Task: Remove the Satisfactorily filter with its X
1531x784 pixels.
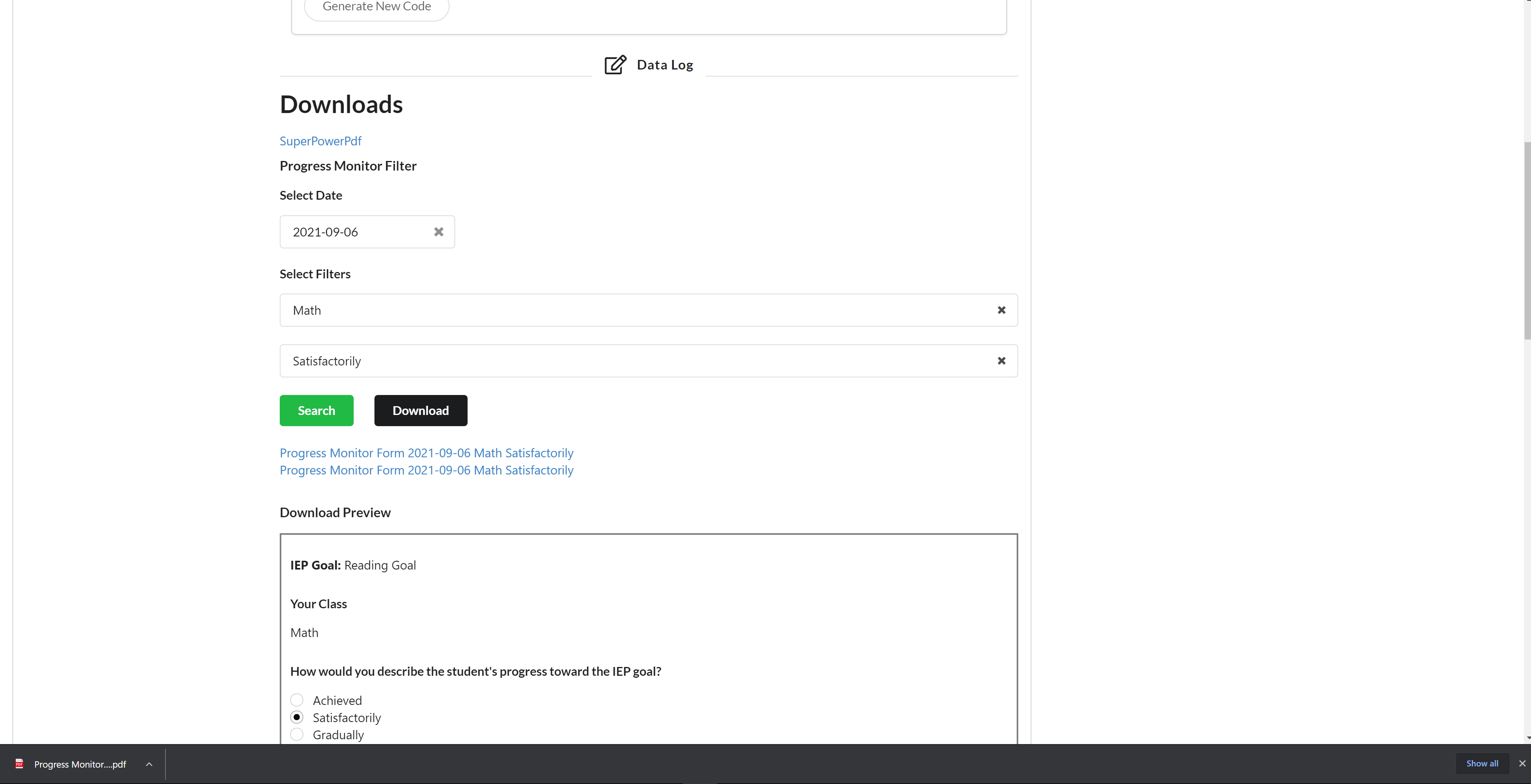Action: (x=1001, y=361)
